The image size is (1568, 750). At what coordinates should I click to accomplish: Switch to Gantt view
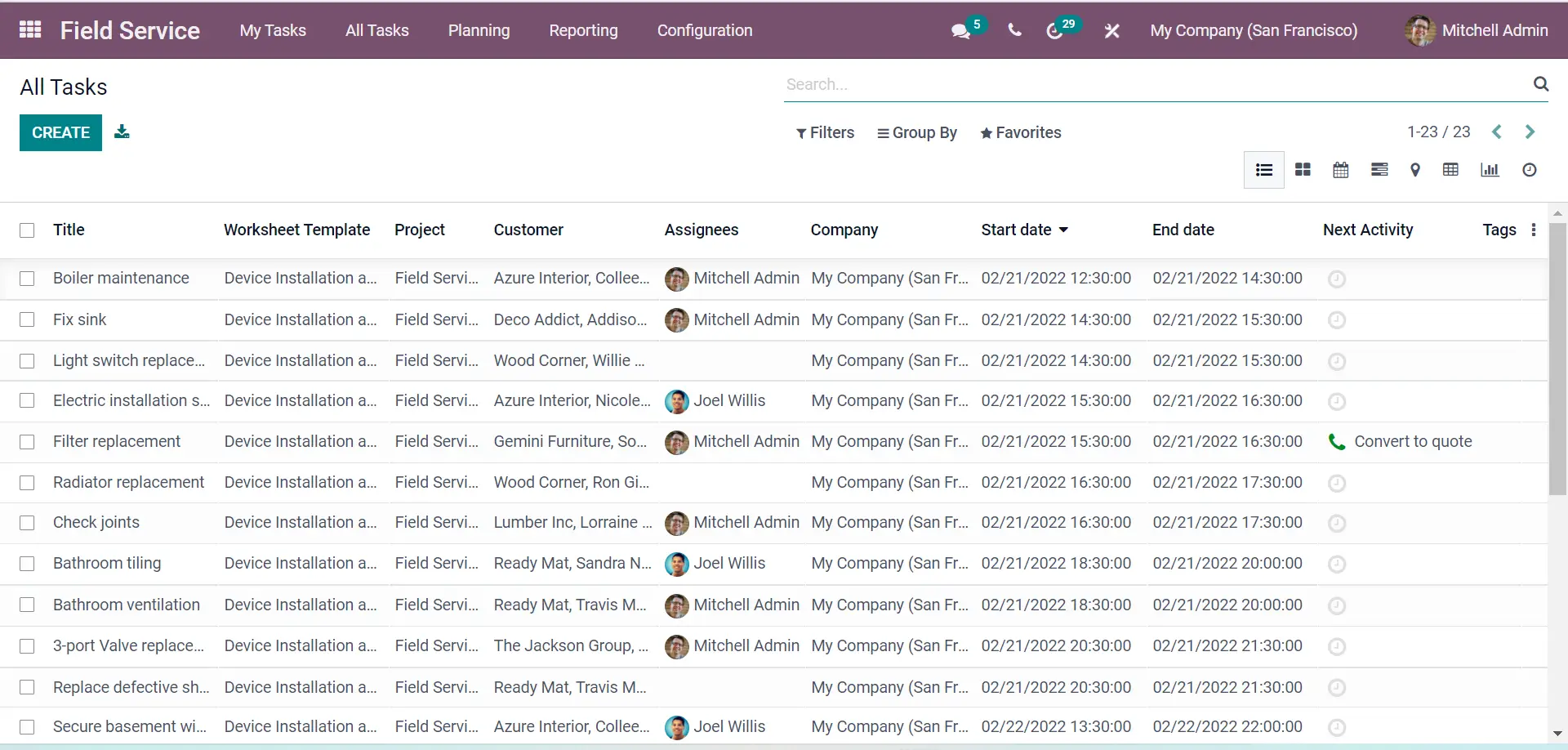[1379, 170]
